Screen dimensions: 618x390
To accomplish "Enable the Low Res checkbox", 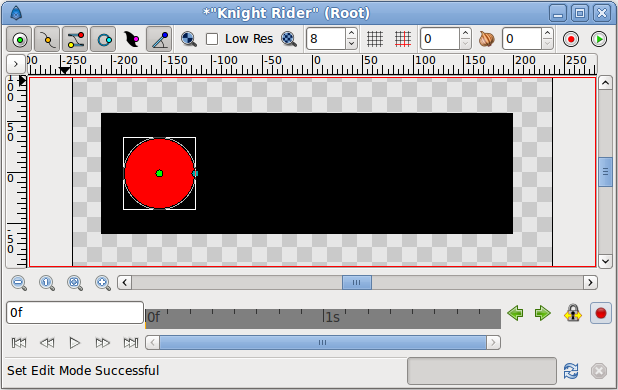I will (x=212, y=39).
